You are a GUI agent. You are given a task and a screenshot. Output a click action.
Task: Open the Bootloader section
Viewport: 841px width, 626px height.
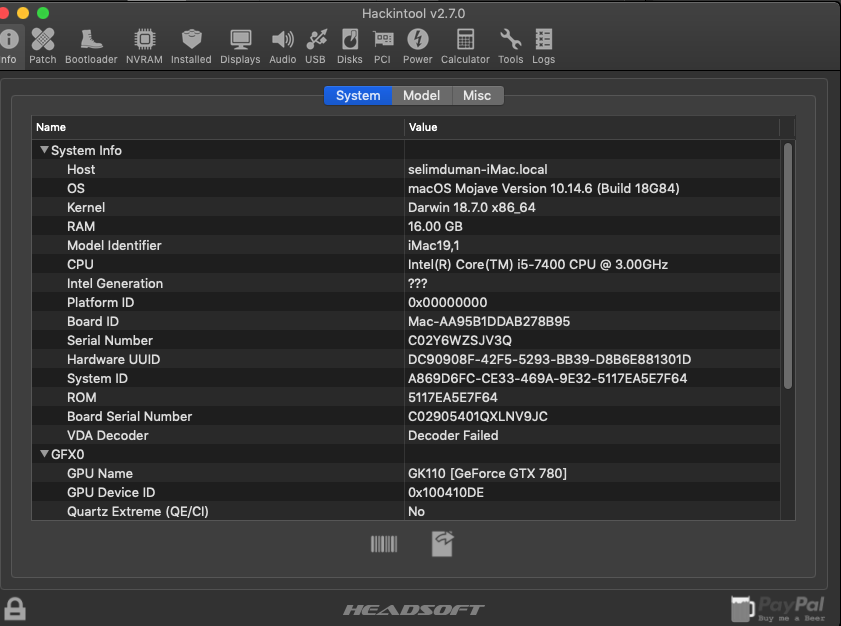(x=91, y=46)
